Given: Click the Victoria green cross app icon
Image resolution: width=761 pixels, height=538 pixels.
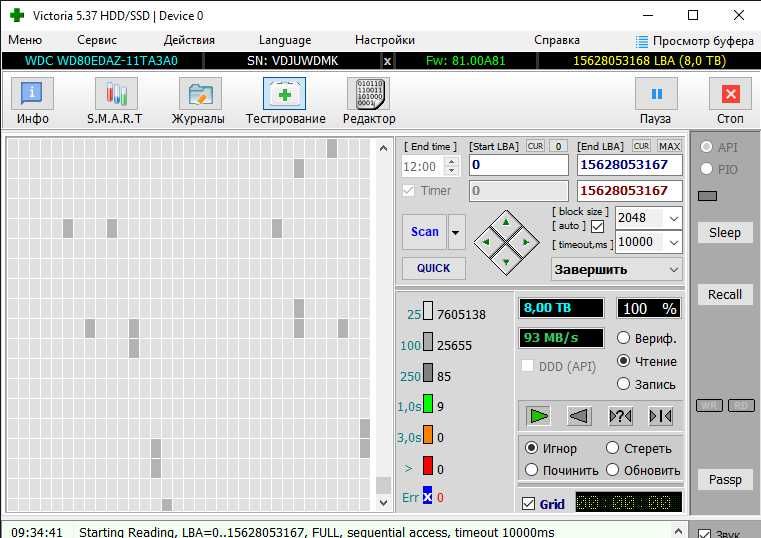Looking at the screenshot, I should 17,16.
